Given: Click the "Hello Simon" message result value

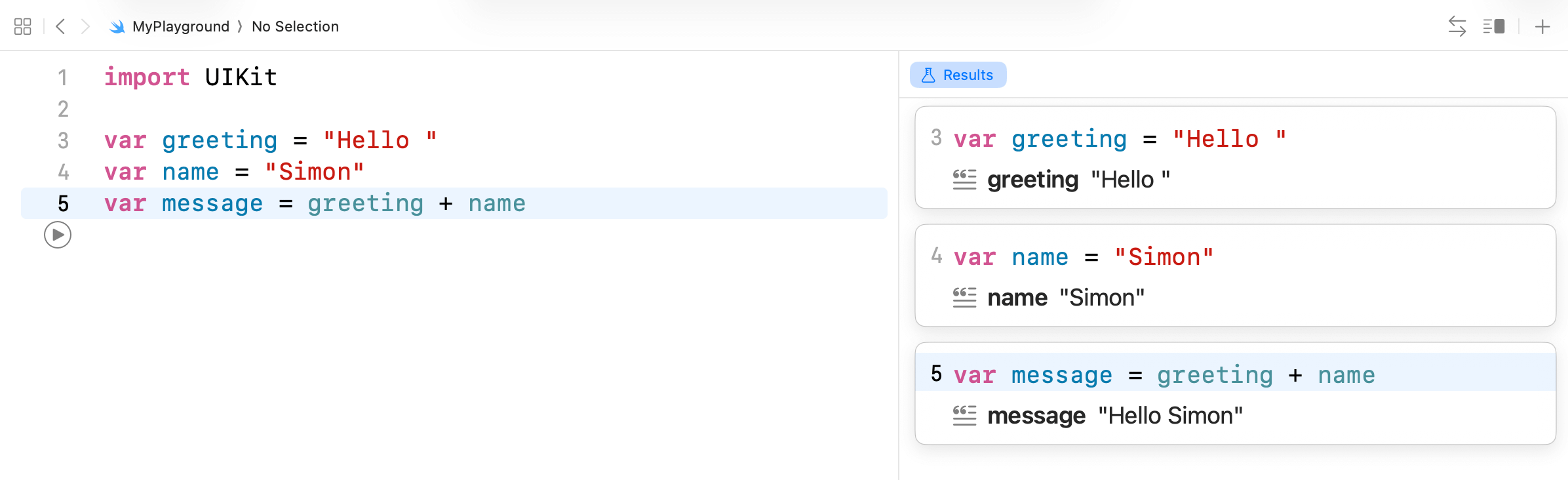Looking at the screenshot, I should 1170,416.
